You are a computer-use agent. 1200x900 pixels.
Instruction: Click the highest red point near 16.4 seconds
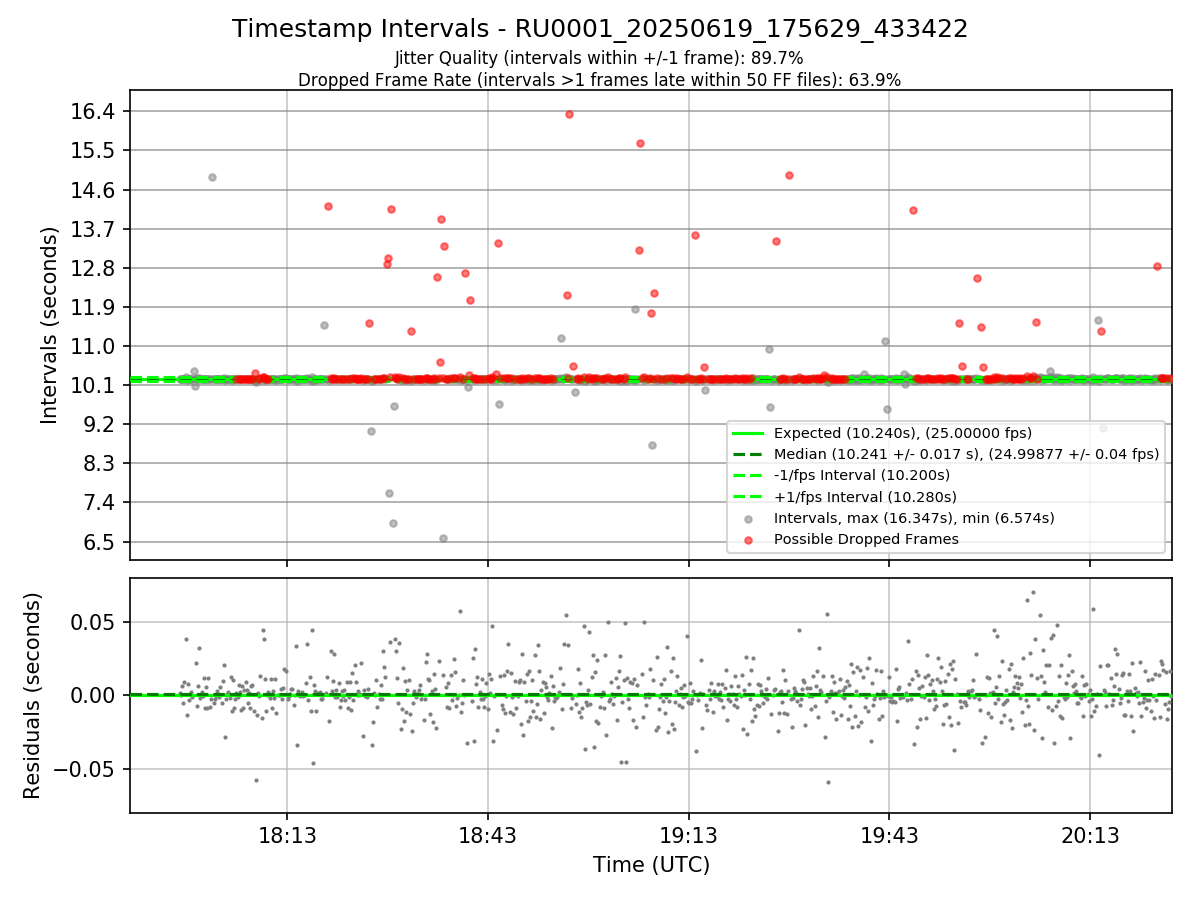(x=569, y=114)
